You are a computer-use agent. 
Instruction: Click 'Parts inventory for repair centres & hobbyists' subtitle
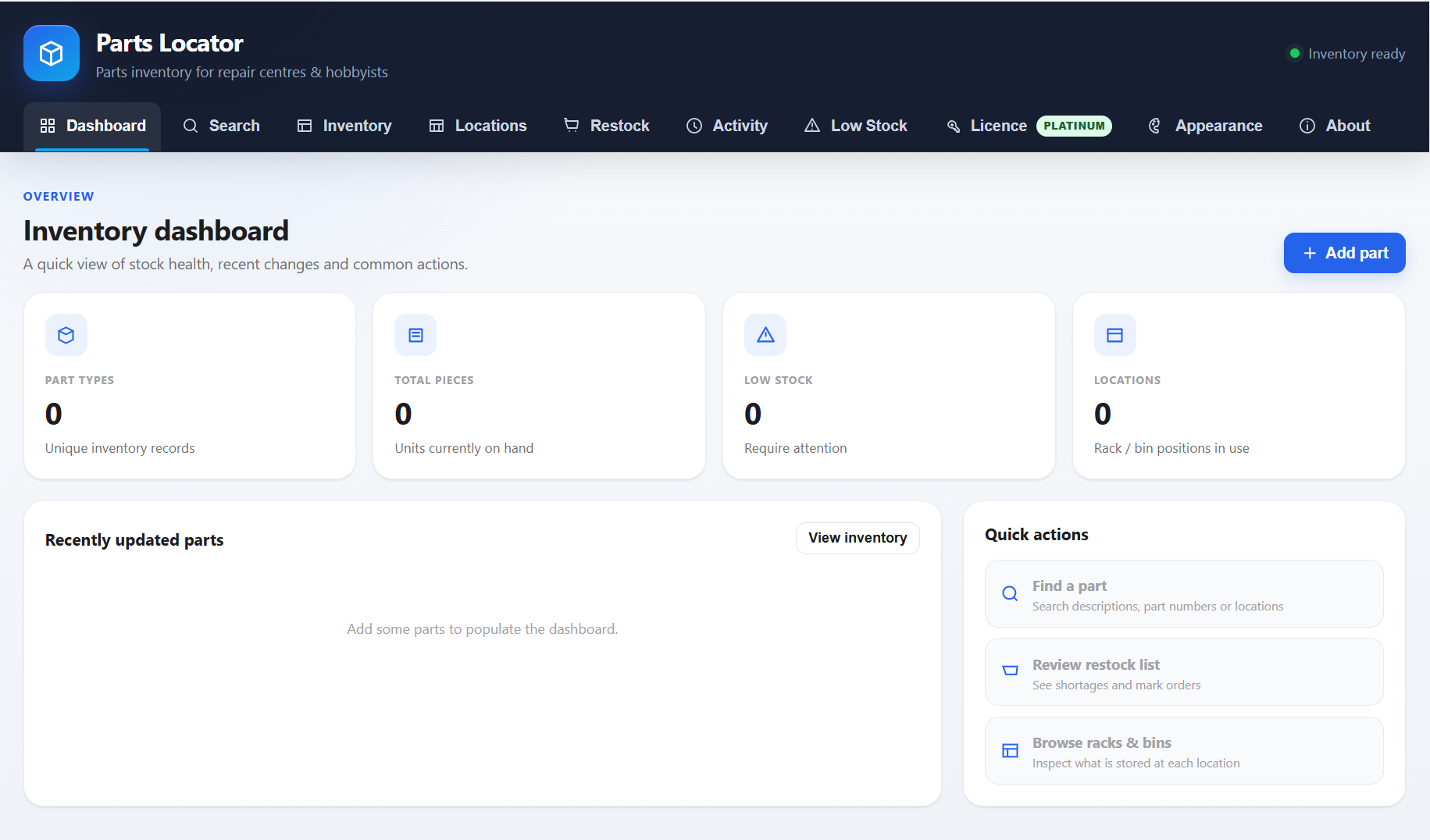click(x=242, y=72)
